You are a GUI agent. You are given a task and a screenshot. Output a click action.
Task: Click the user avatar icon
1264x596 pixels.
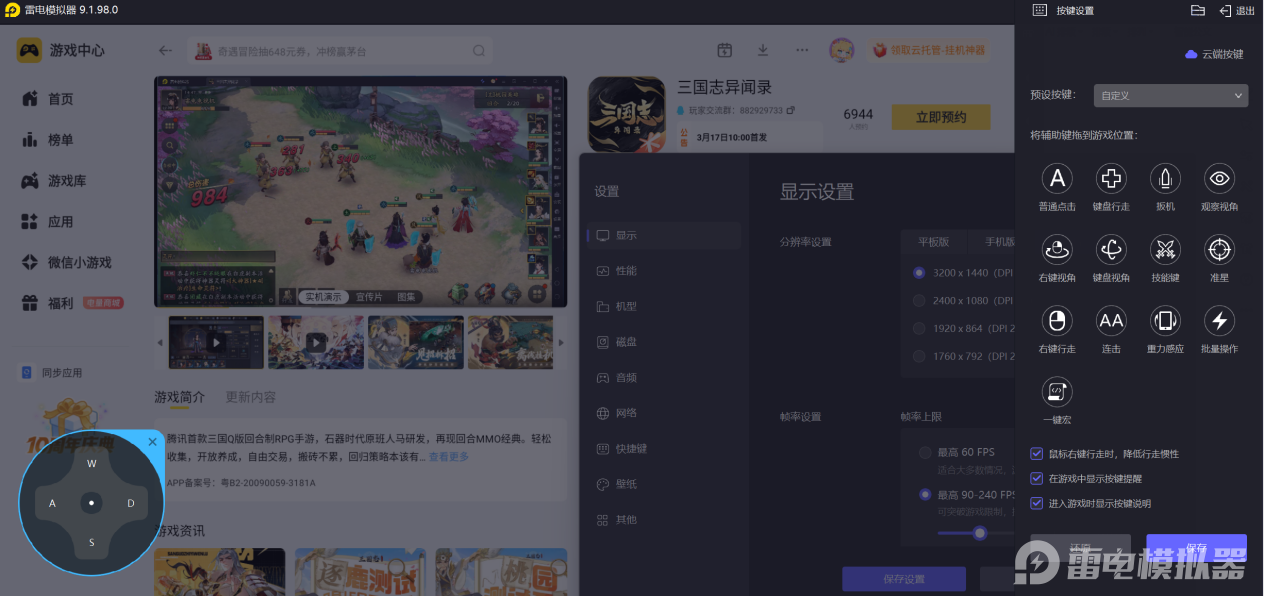pos(841,50)
